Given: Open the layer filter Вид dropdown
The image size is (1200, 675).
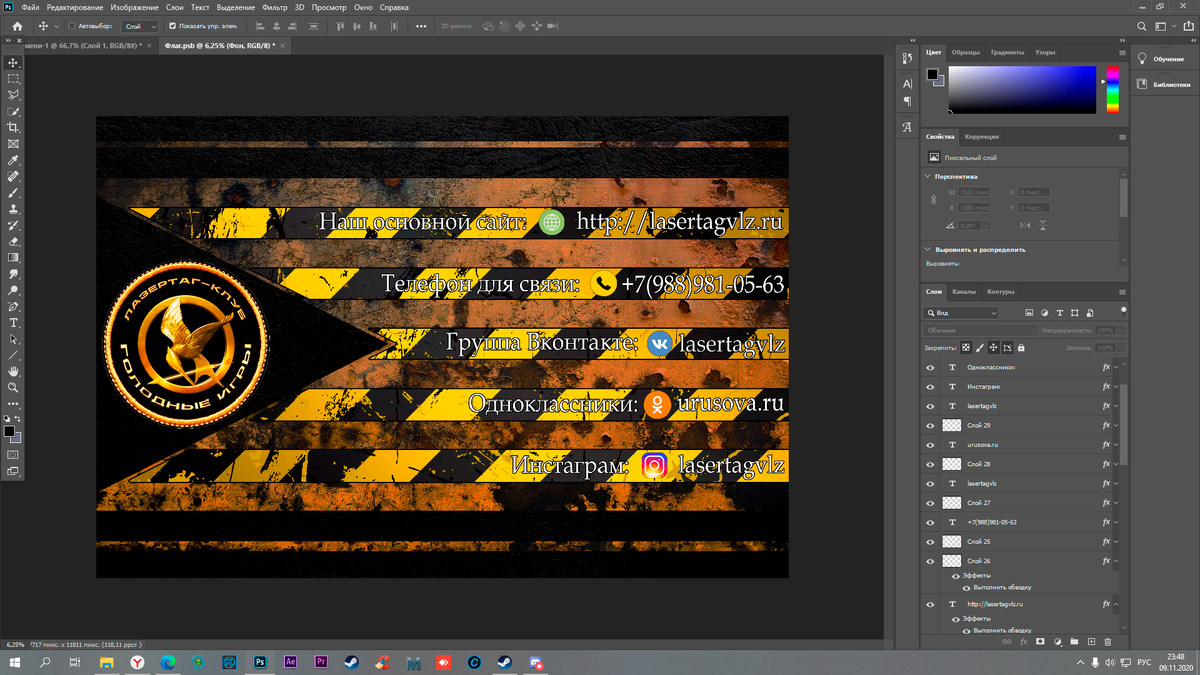Looking at the screenshot, I should point(961,313).
